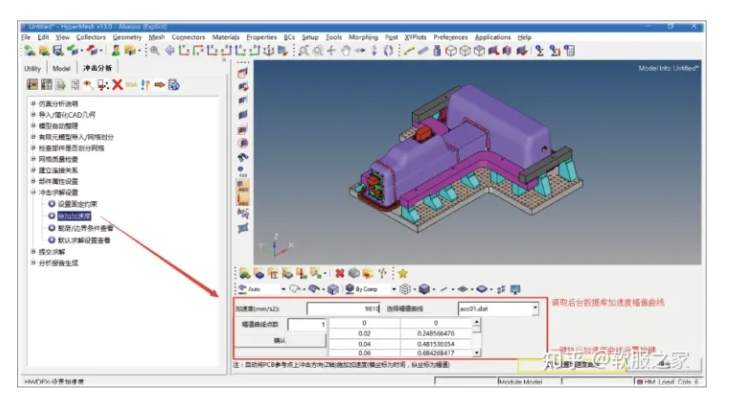
Task: Click the orange right-arrow icon in tab toolbar
Action: pos(160,85)
